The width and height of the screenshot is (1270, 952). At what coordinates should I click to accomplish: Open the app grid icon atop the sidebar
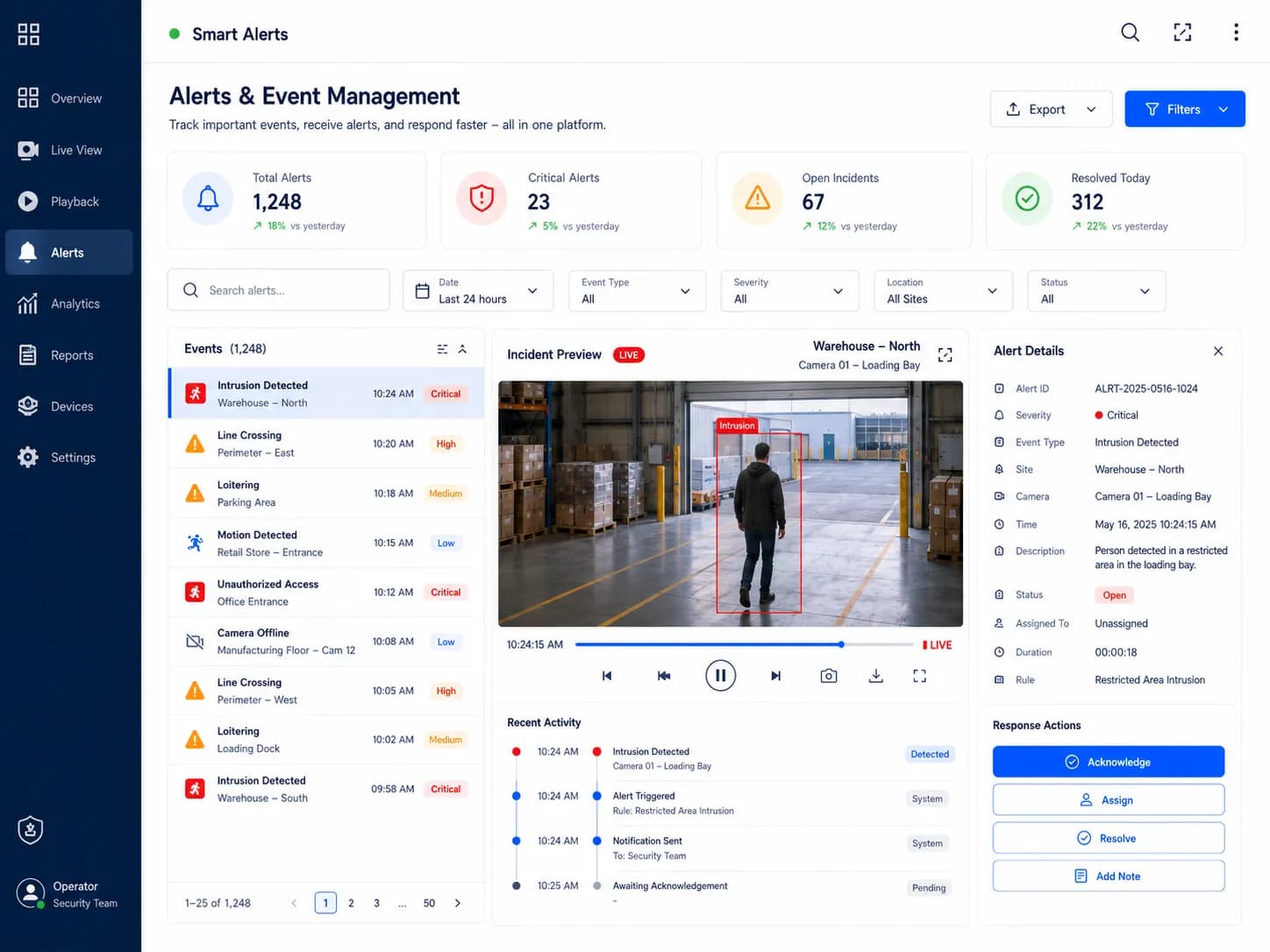[28, 34]
